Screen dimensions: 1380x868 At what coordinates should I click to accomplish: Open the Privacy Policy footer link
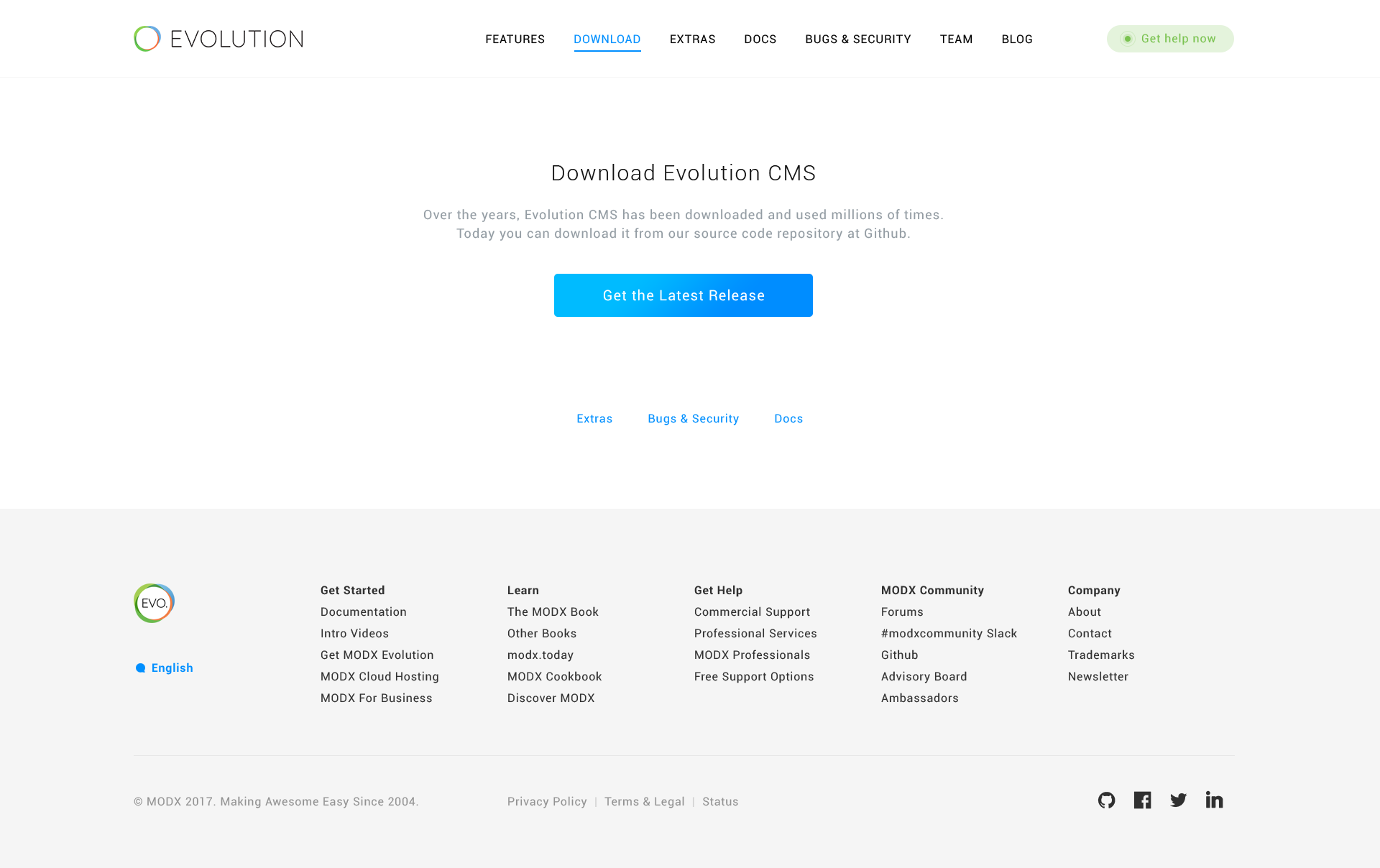point(547,801)
